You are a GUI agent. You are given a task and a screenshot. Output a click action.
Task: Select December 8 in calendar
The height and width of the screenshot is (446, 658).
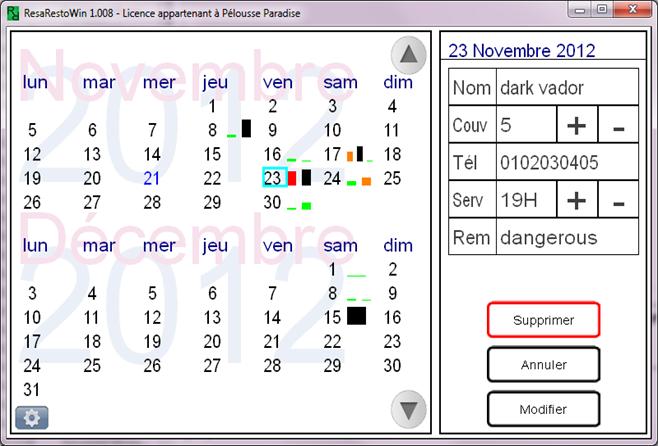[x=332, y=293]
